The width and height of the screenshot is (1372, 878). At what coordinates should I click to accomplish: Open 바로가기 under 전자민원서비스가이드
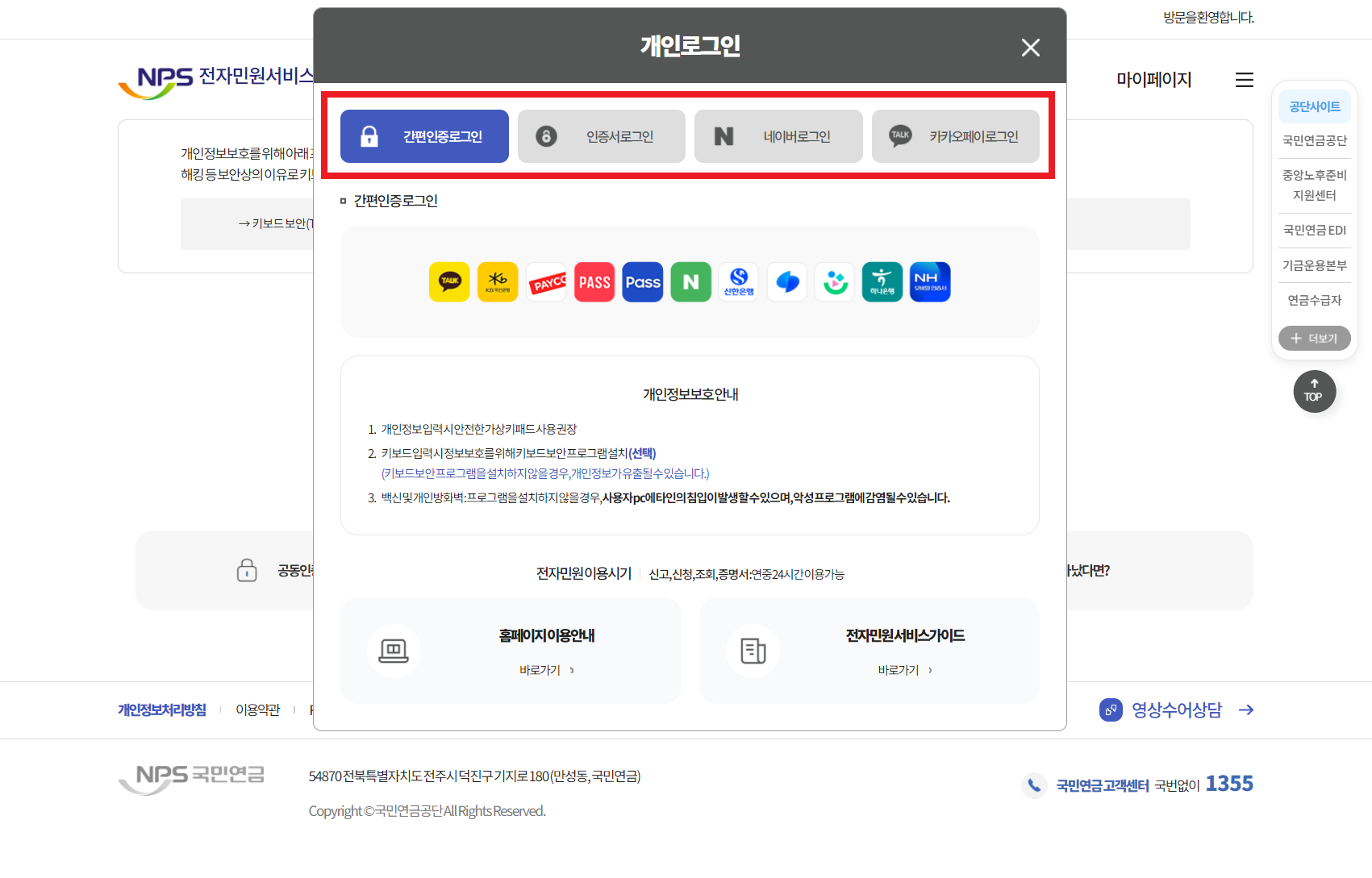tap(905, 670)
